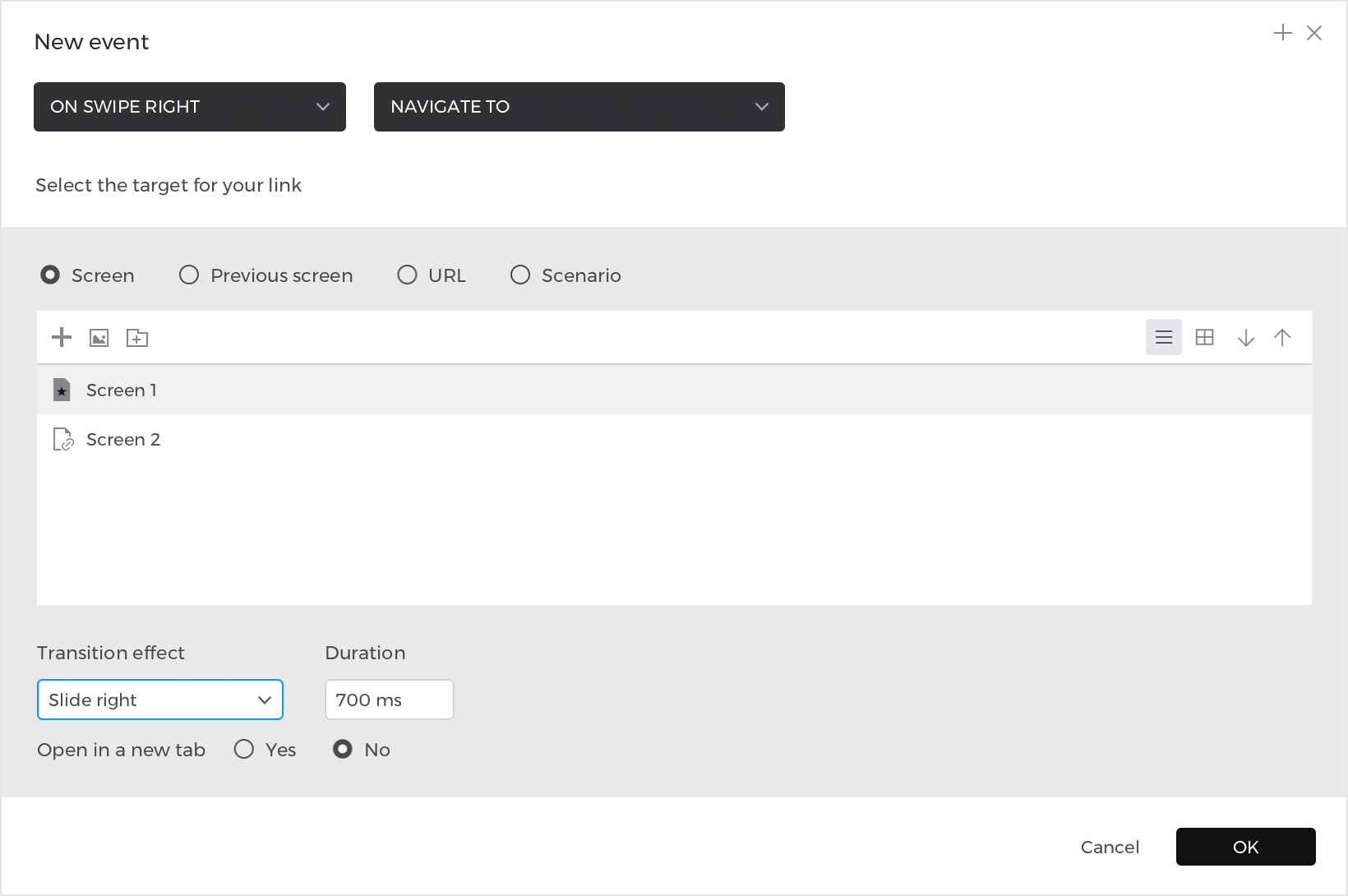Select Screen 2 as the target
This screenshot has width=1348, height=896.
pos(123,440)
